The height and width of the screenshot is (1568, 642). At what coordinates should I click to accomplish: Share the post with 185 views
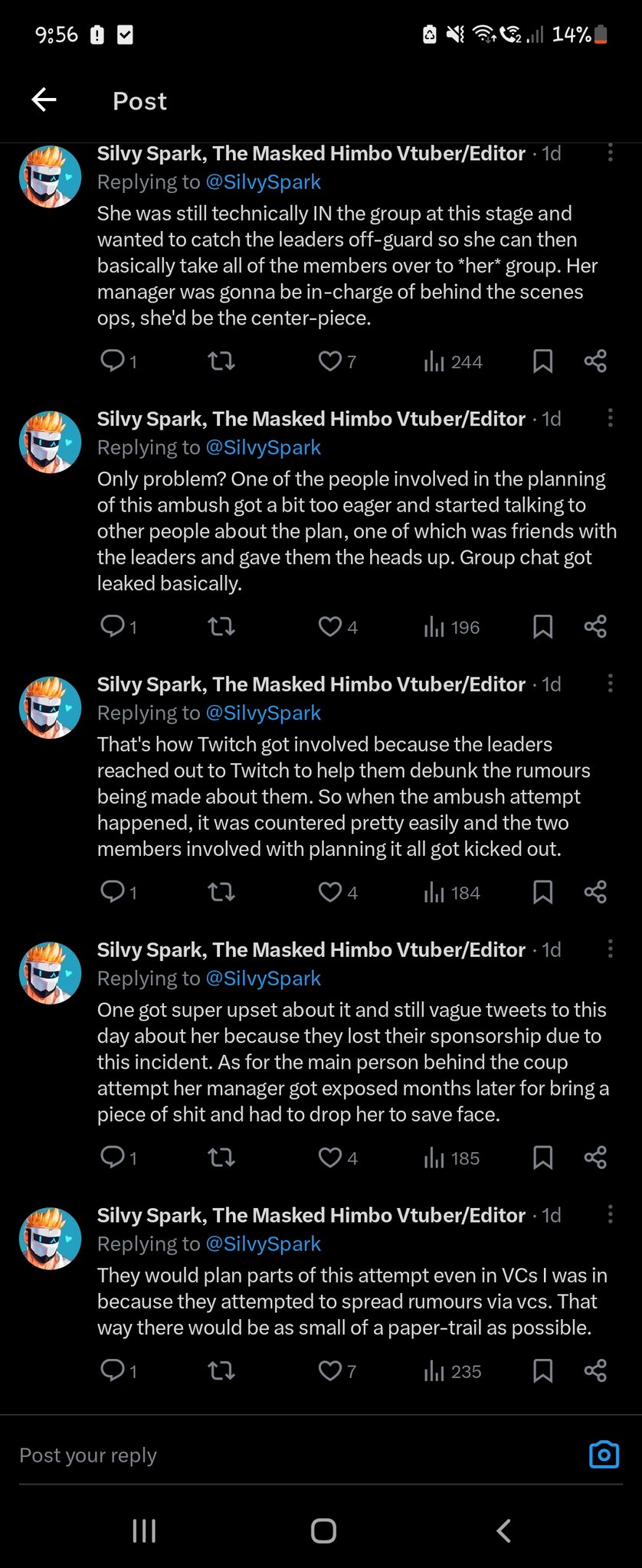click(x=595, y=1158)
